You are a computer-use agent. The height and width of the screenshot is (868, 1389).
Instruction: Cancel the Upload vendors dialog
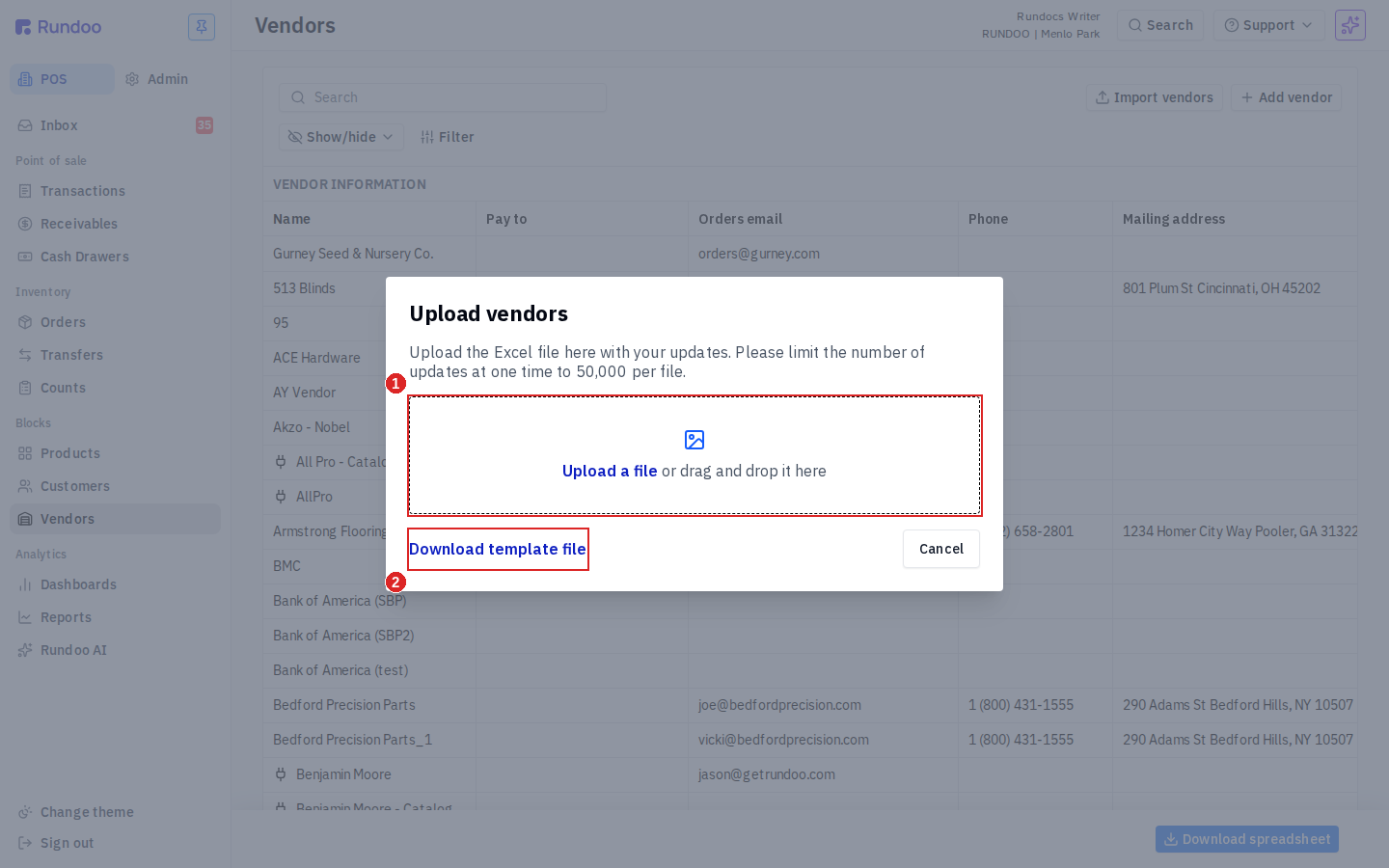[941, 549]
